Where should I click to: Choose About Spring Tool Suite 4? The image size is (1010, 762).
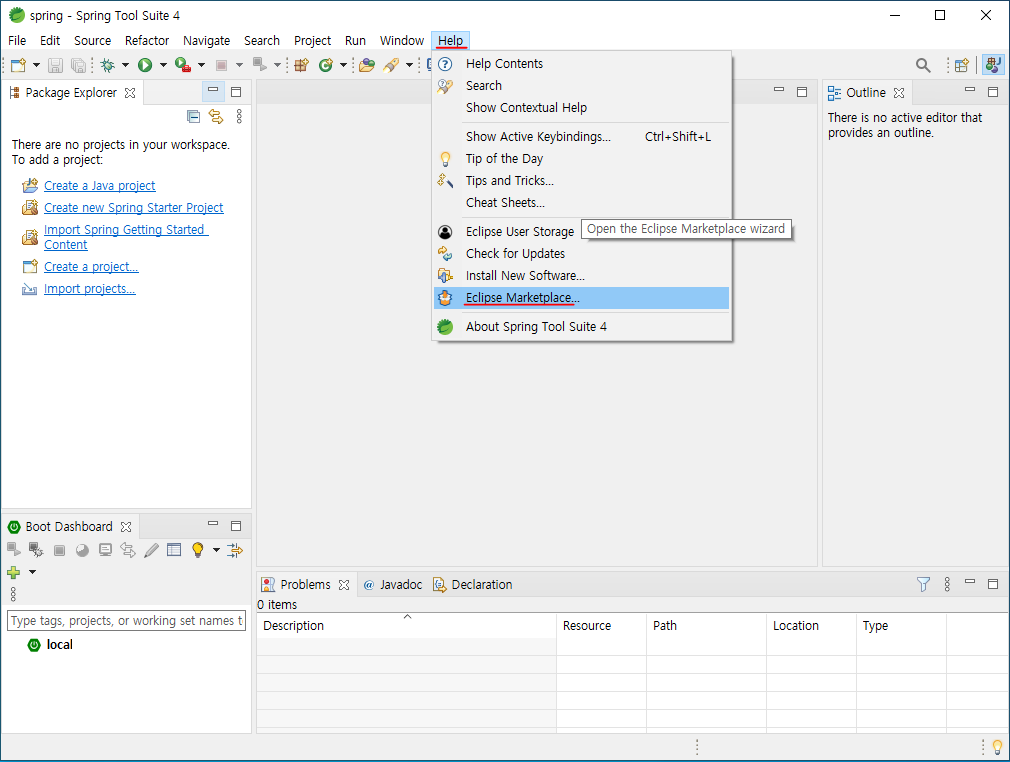click(x=582, y=327)
